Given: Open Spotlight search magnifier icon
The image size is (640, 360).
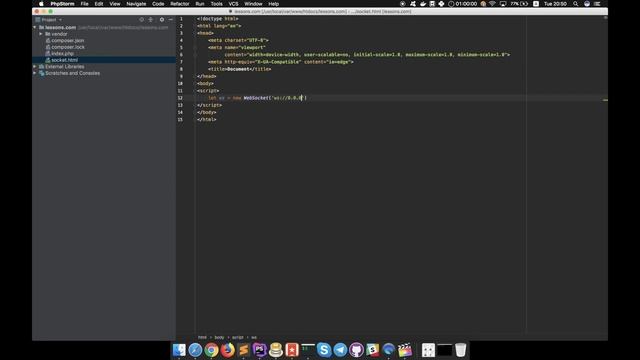Looking at the screenshot, I should (576, 4).
